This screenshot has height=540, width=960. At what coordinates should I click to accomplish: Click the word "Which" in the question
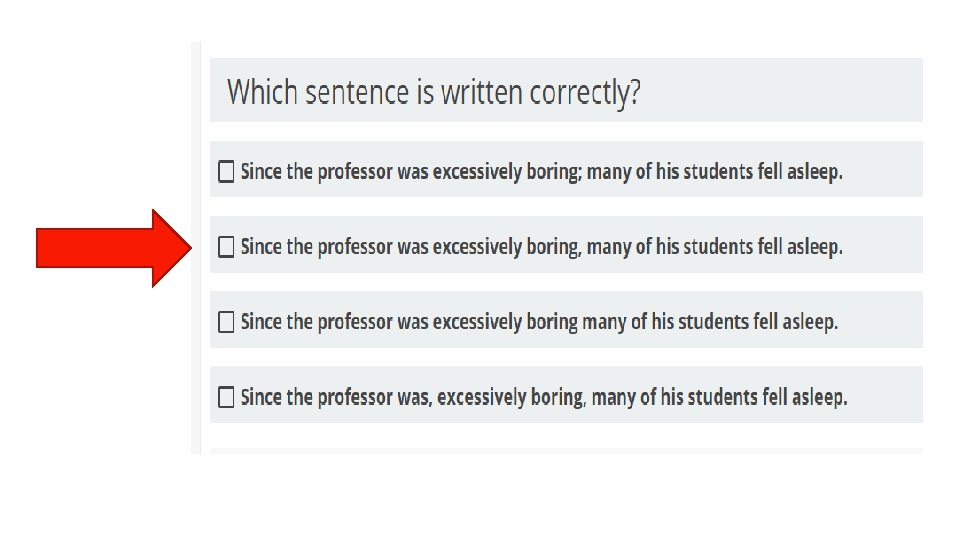[x=263, y=93]
